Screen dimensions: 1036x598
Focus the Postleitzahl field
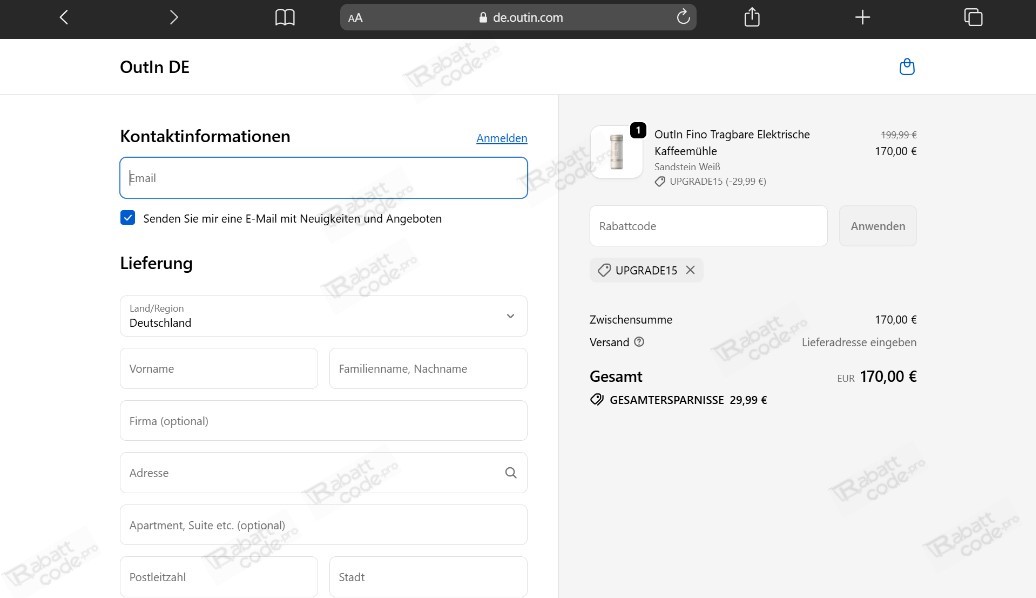tap(219, 577)
